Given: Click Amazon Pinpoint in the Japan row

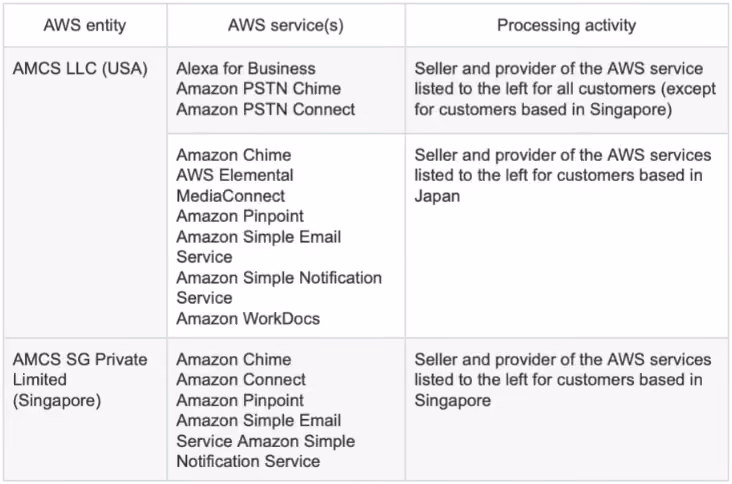Looking at the screenshot, I should [x=240, y=217].
